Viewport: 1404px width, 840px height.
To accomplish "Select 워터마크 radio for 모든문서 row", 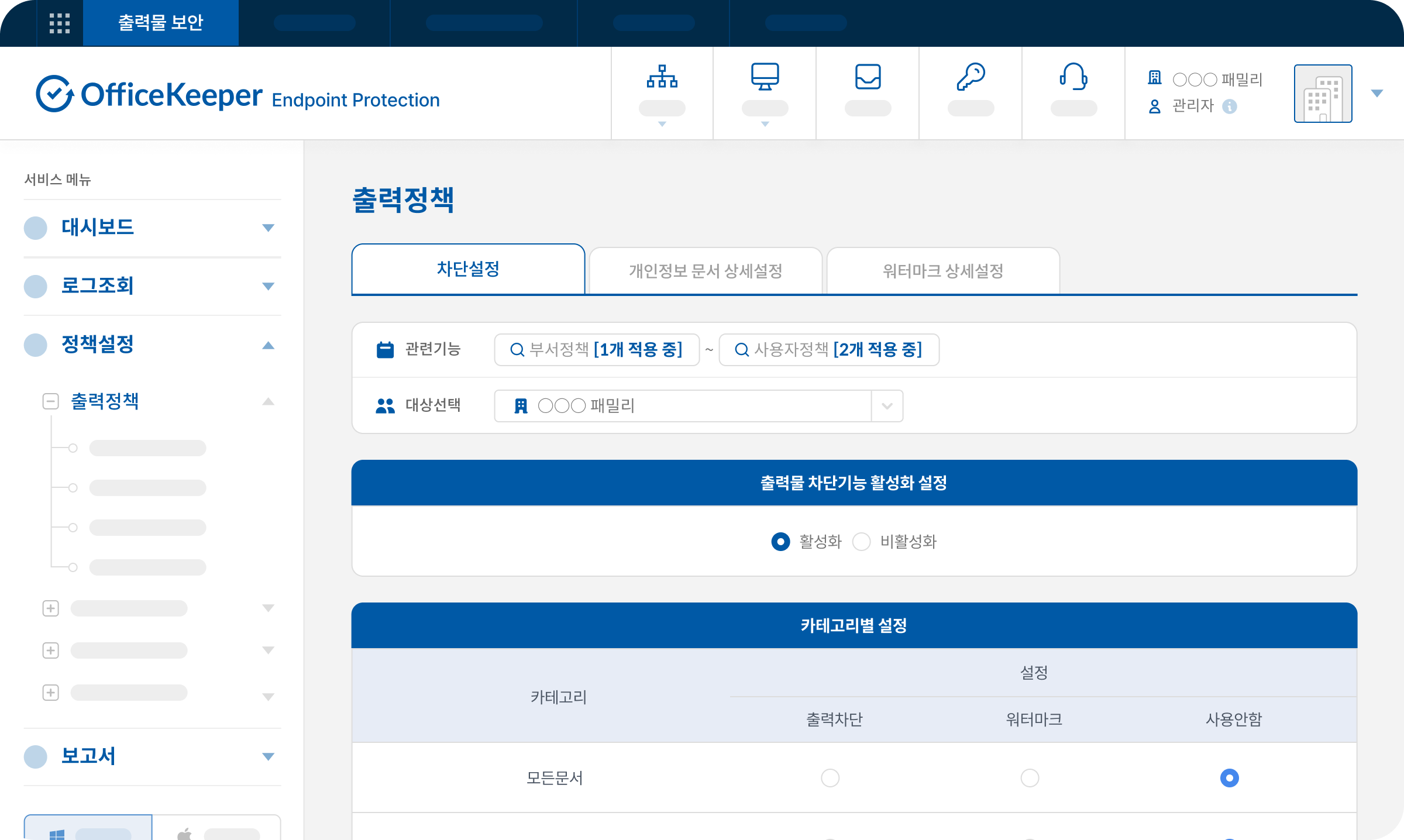I will [1030, 778].
